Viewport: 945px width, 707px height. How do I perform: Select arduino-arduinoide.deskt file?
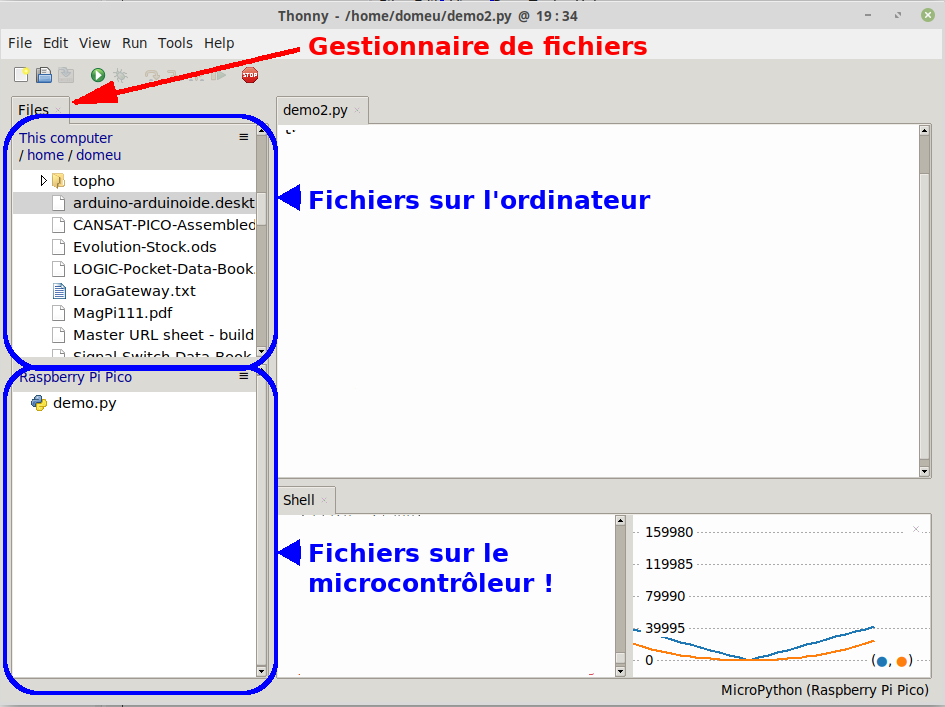click(x=134, y=203)
